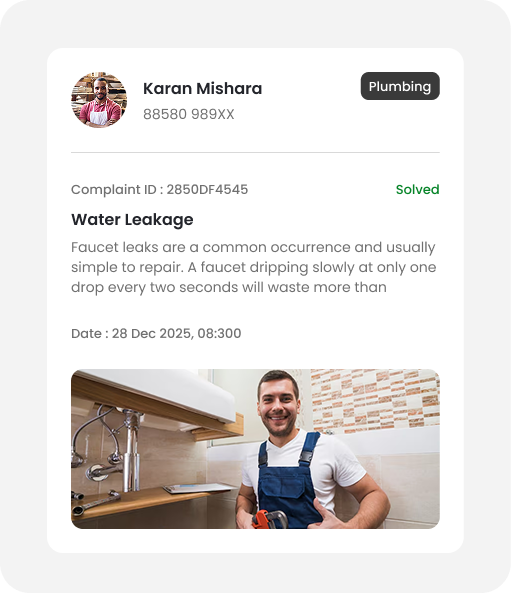Click the orange pipe wrench in the photo
Screen dimensions: 511x593
pos(268,519)
